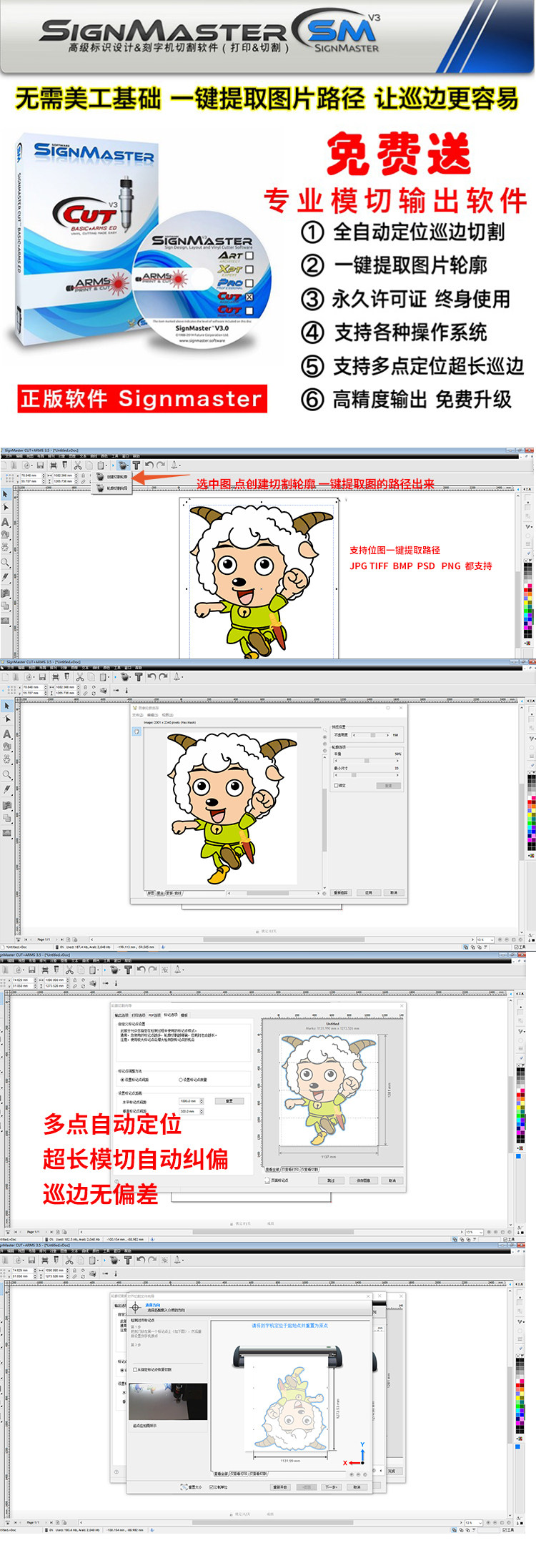Click the camera preview image in fourth screenshot
The width and height of the screenshot is (536, 1568).
coord(168,1401)
